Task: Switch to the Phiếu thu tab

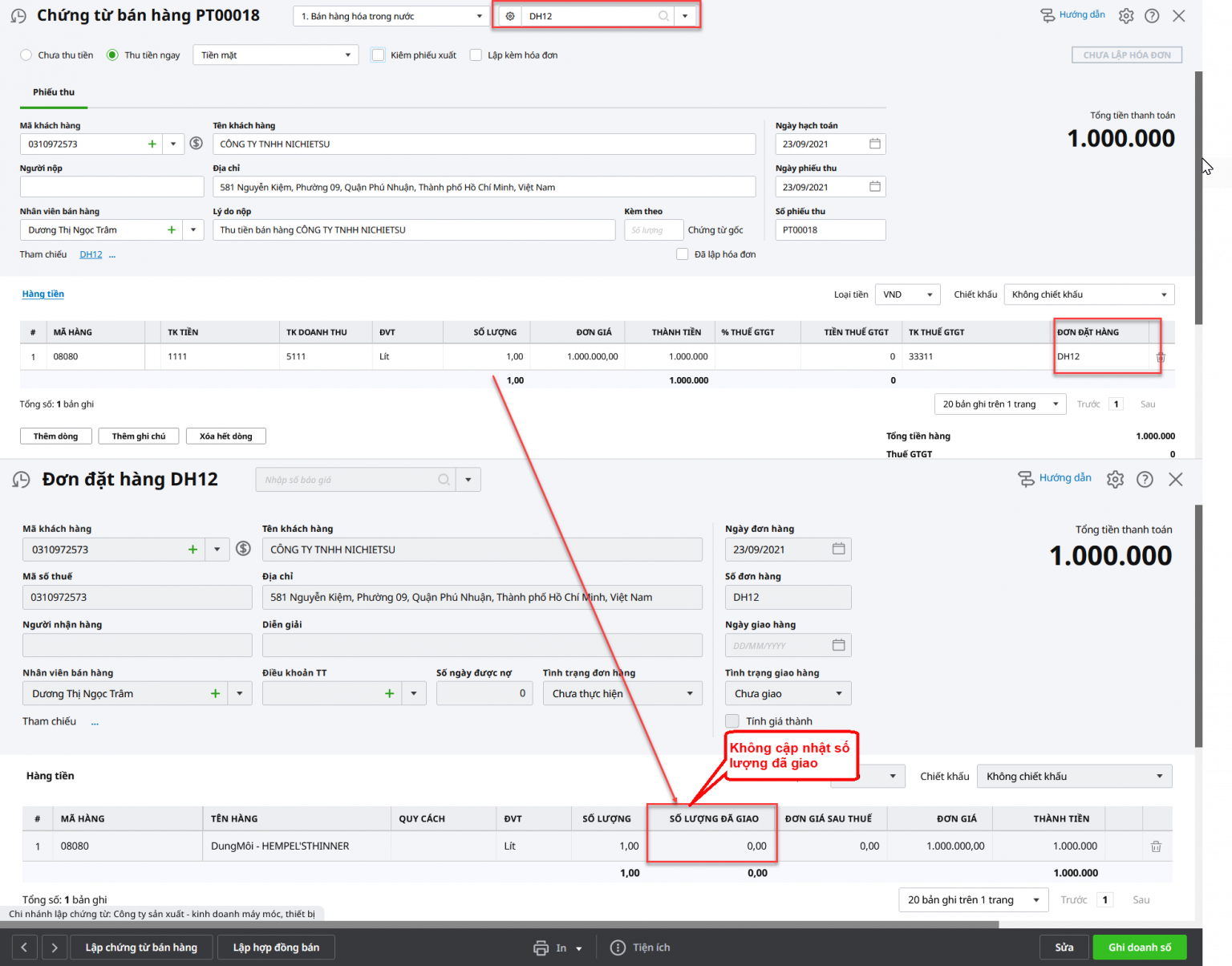Action: pos(54,92)
